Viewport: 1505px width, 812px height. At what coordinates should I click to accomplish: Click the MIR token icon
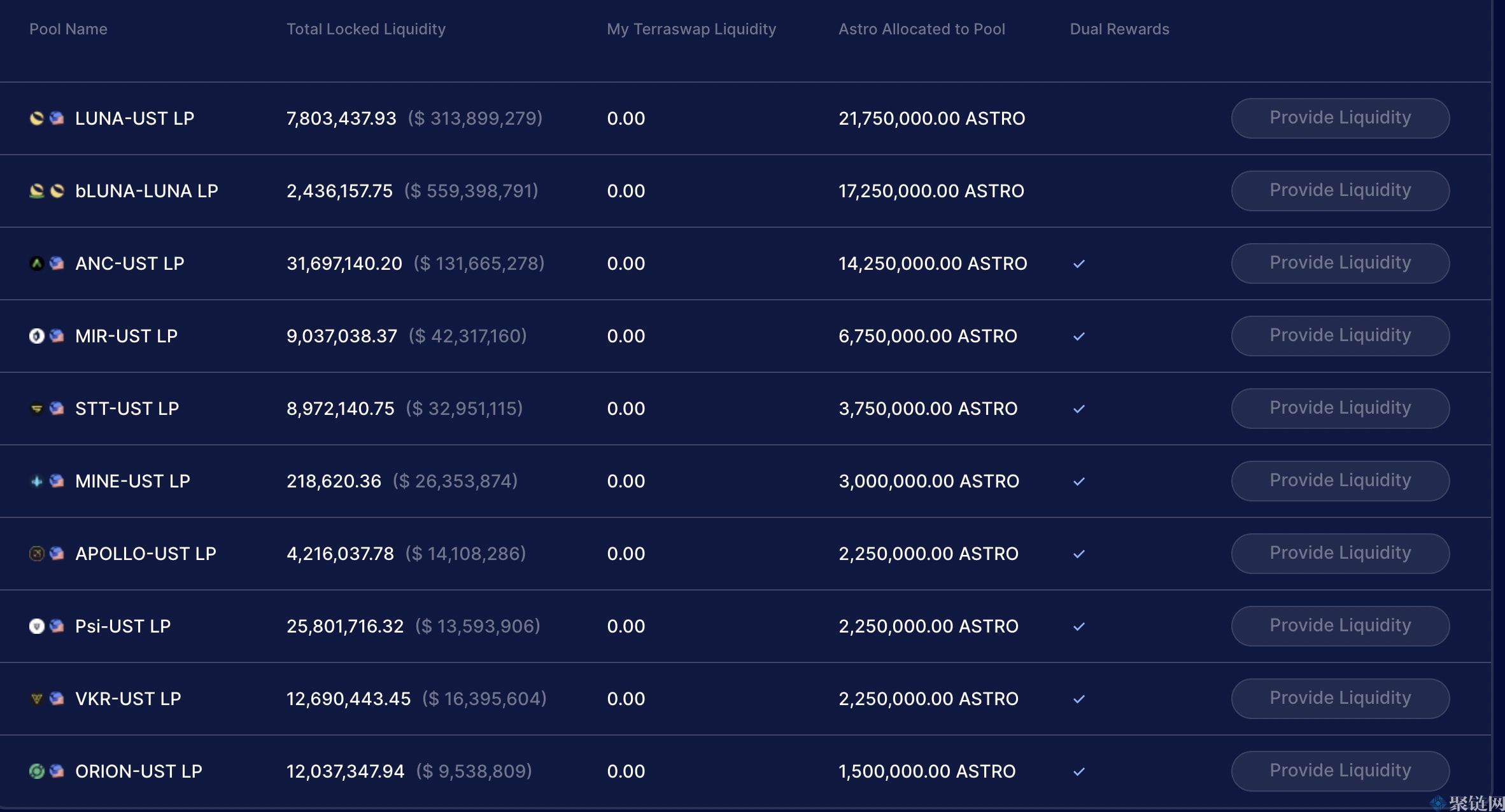(37, 336)
